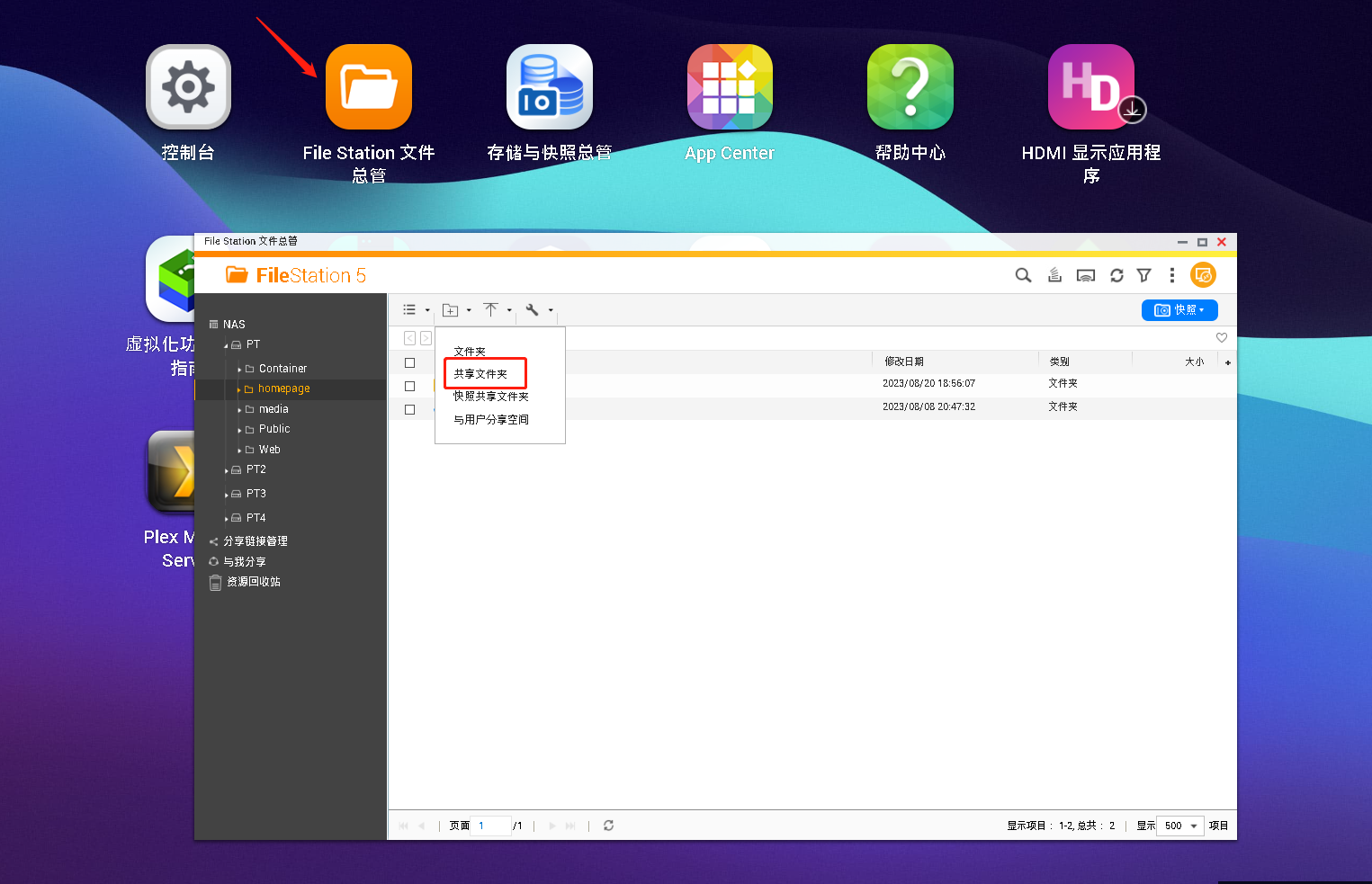
Task: Choose 共享文件夹 from the create menu
Action: coord(480,374)
